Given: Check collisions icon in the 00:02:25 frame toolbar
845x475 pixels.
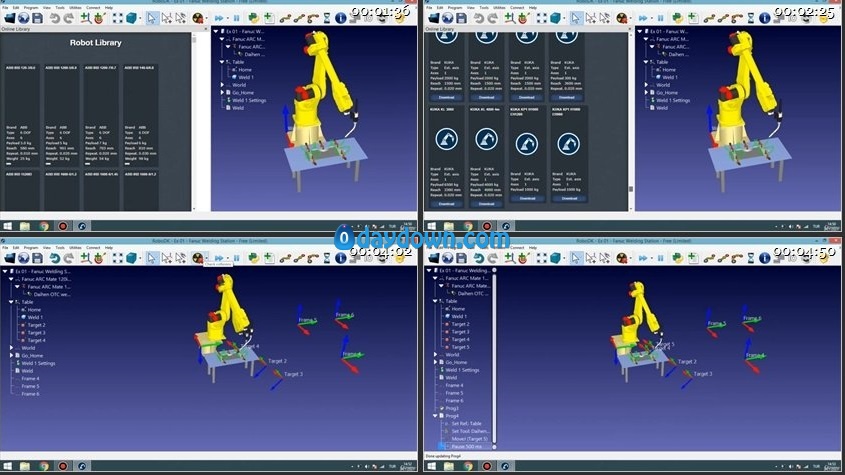Looking at the screenshot, I should (622, 18).
